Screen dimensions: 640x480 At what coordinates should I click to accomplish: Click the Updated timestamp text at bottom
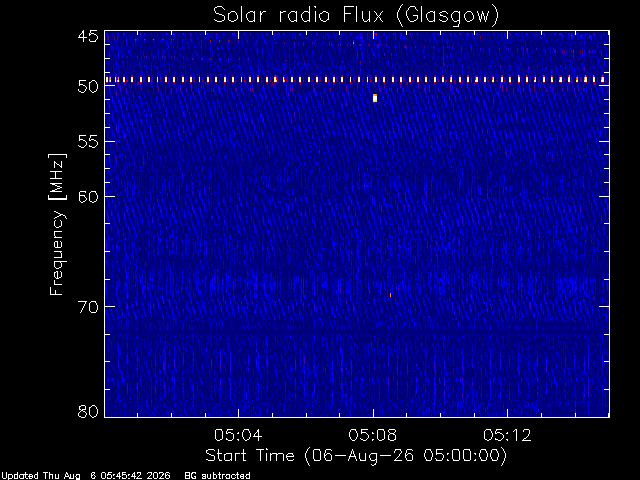tap(86, 476)
